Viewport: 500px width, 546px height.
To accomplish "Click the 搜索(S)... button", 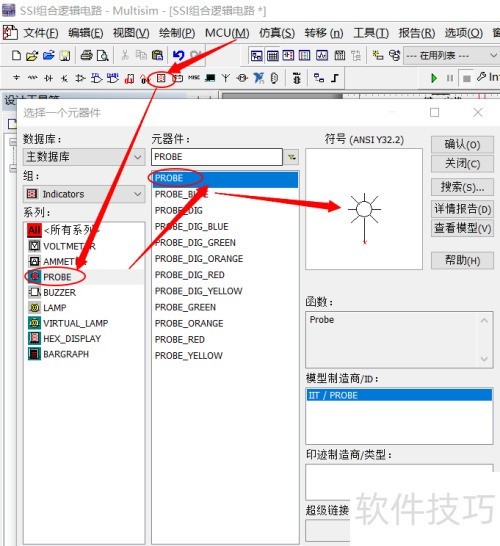I will [462, 187].
